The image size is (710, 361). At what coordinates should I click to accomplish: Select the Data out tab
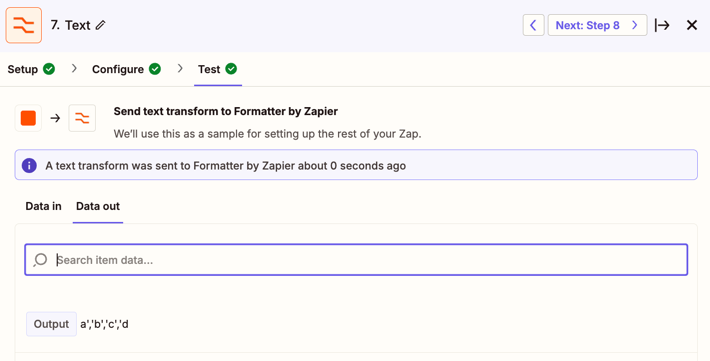point(98,206)
